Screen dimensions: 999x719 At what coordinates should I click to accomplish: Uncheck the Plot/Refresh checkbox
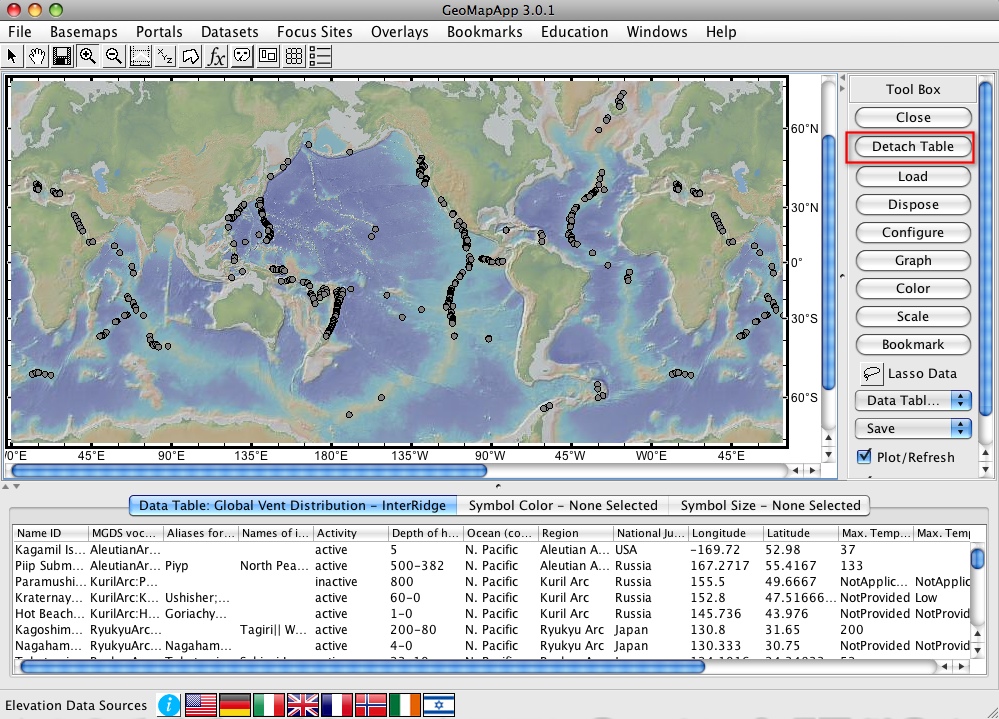coord(863,457)
